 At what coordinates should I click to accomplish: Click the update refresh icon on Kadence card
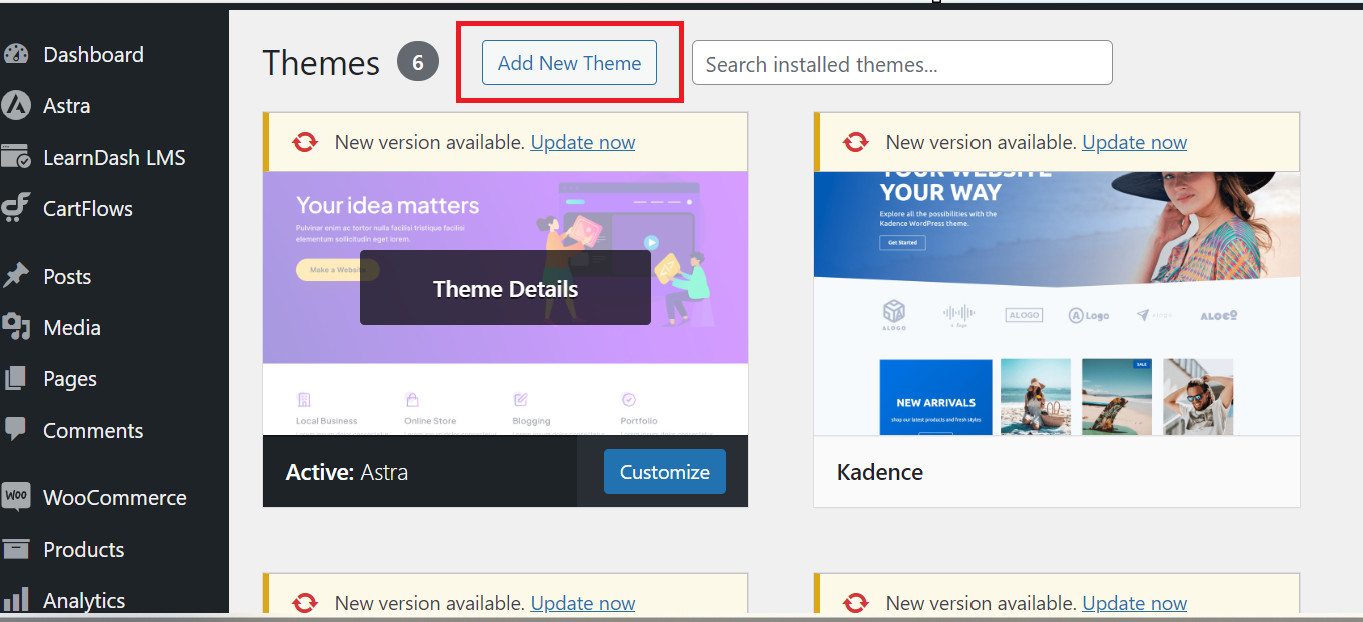point(856,142)
